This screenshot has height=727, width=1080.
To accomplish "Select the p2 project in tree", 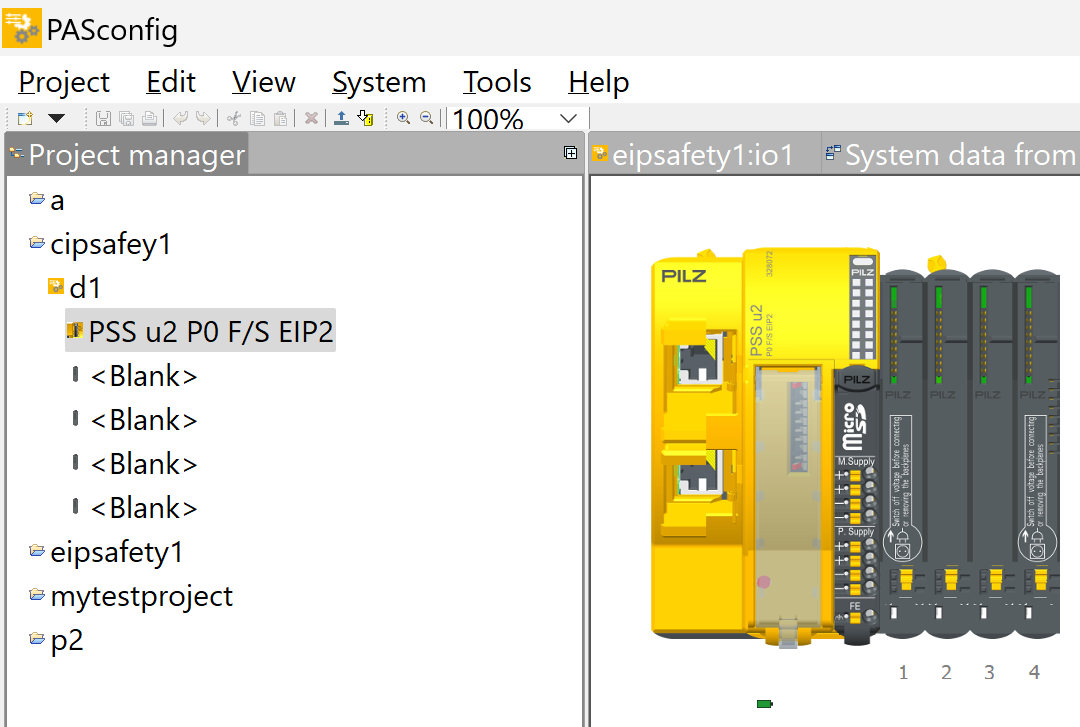I will click(x=67, y=641).
